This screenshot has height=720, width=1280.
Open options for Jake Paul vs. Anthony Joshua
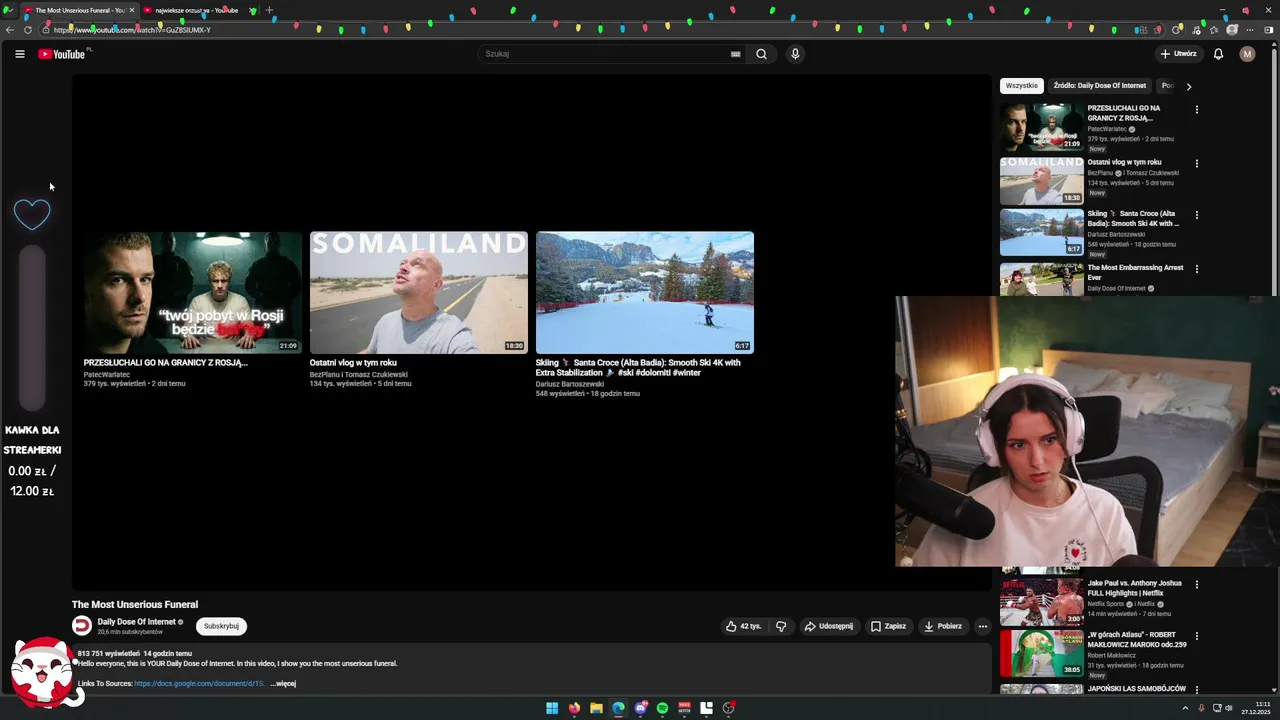(x=1197, y=584)
